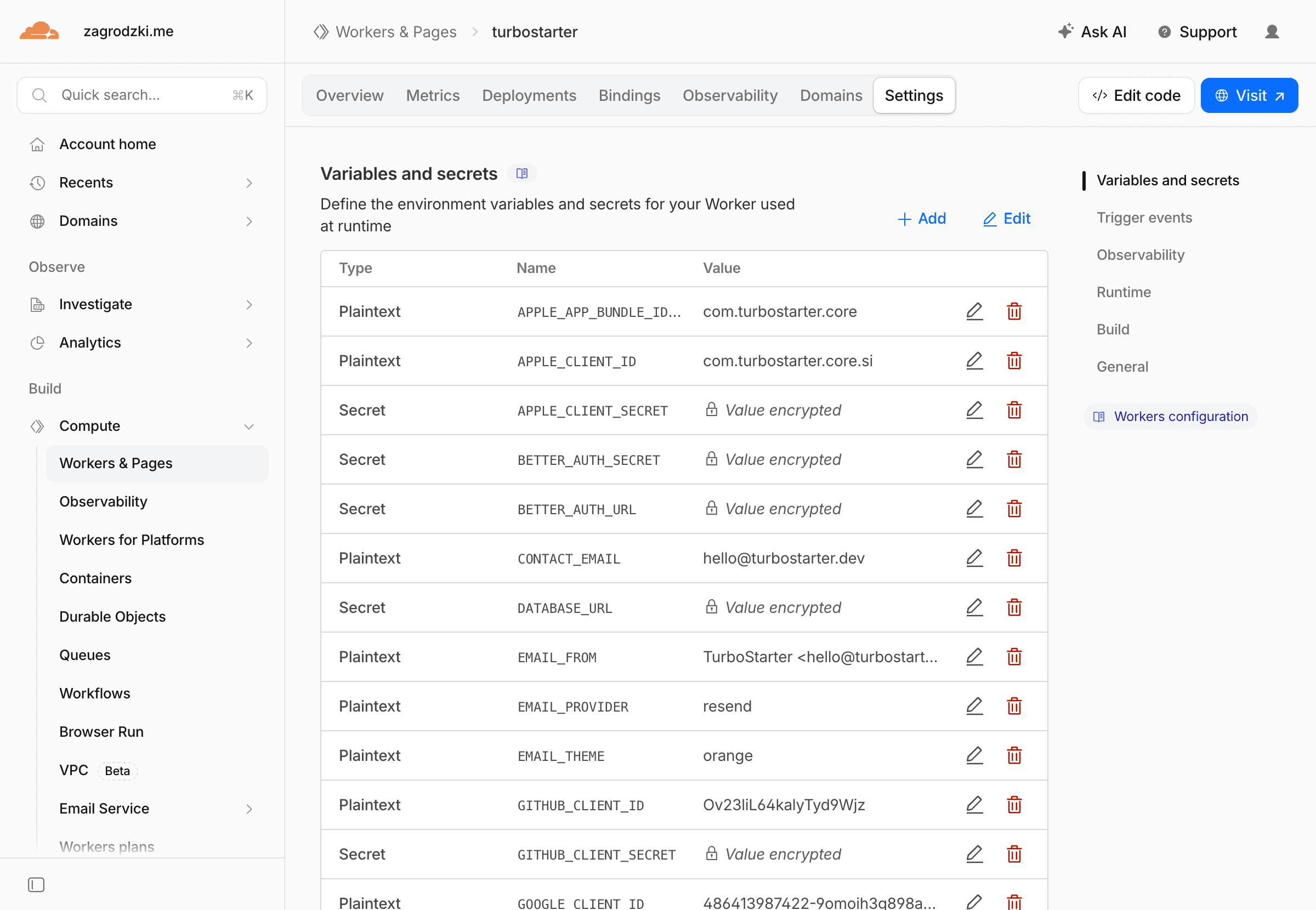Click the Cloudflare logo icon
The image size is (1316, 910).
39,31
